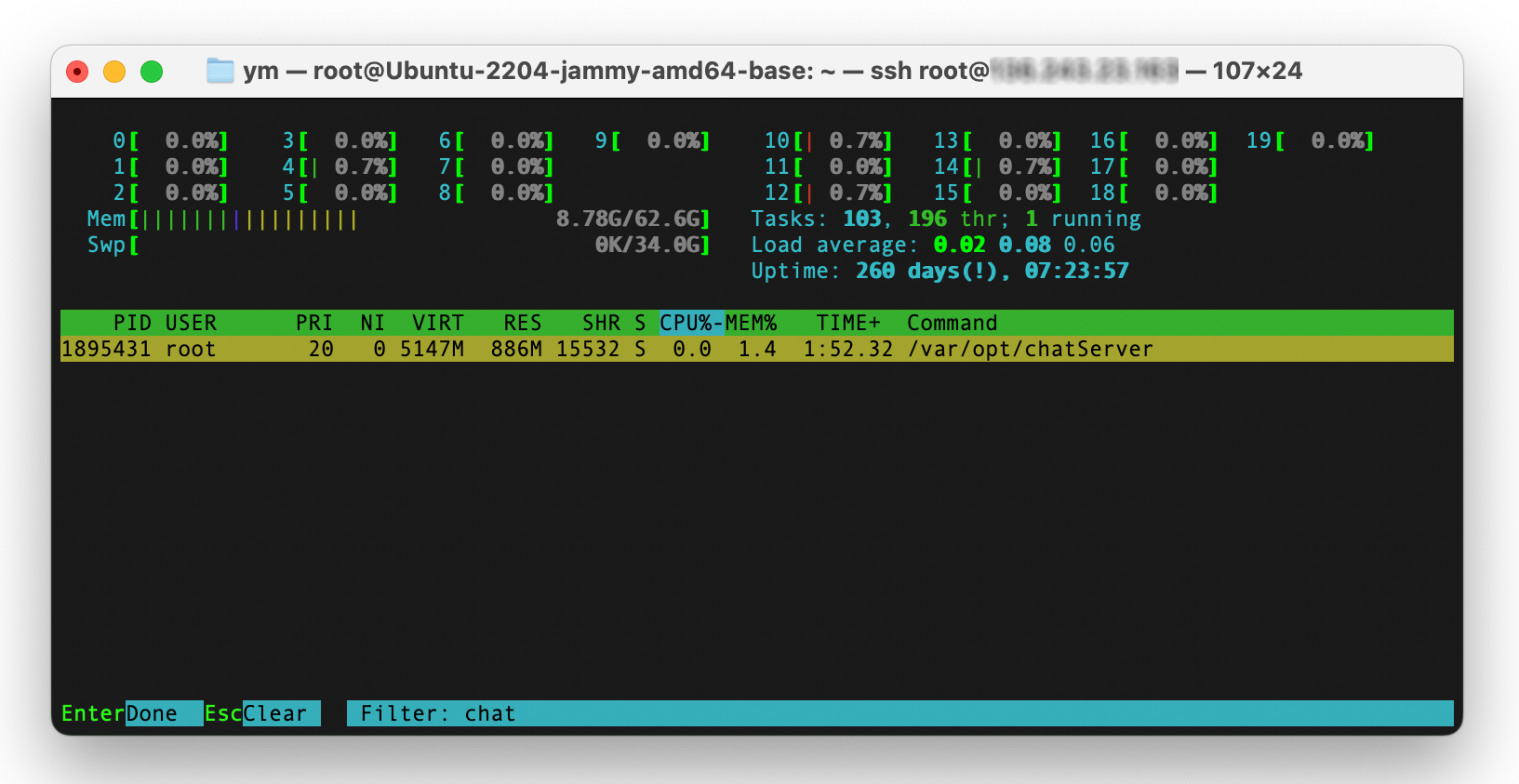Click the Command column header
1519x784 pixels.
click(x=952, y=323)
